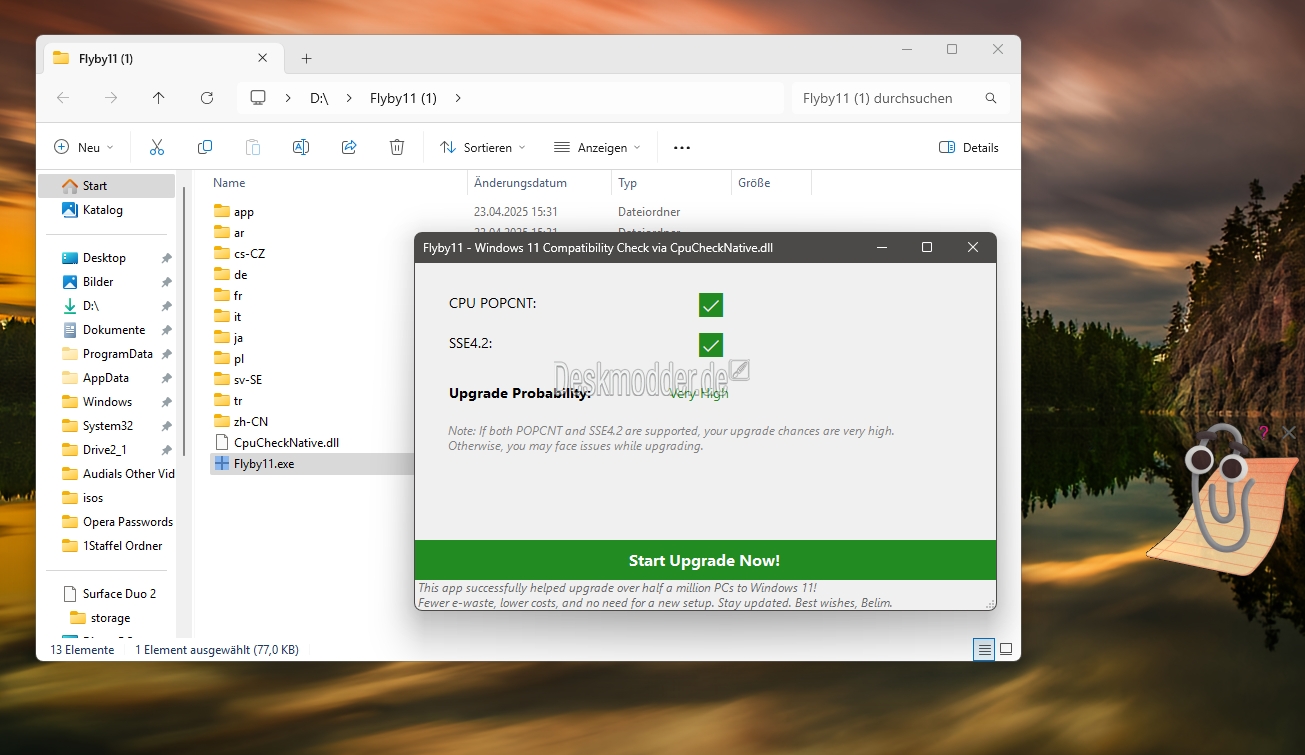Open a new Explorer tab with plus

tap(306, 58)
